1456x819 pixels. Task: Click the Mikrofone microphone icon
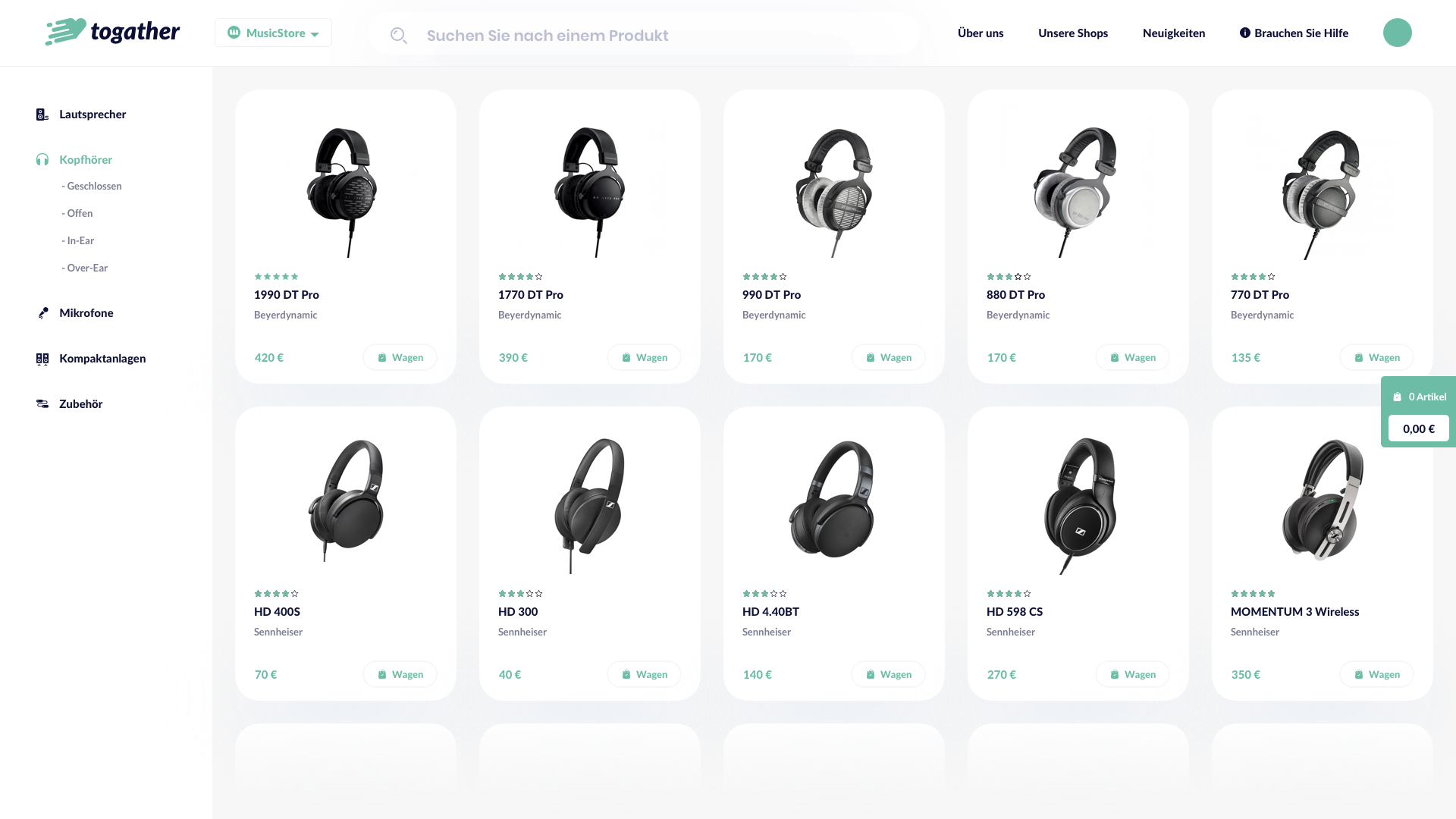click(x=42, y=313)
